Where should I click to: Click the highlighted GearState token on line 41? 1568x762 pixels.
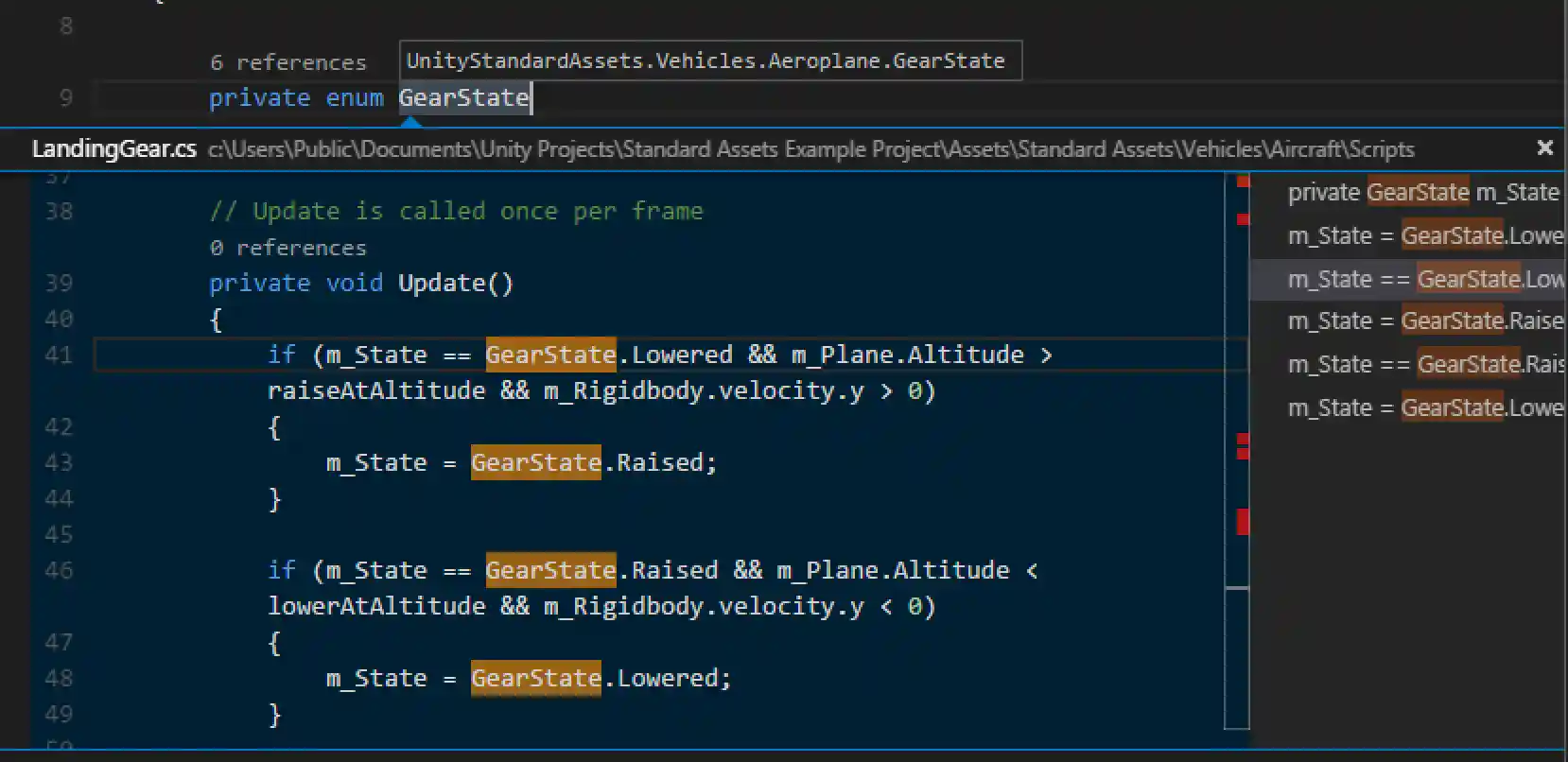point(550,355)
